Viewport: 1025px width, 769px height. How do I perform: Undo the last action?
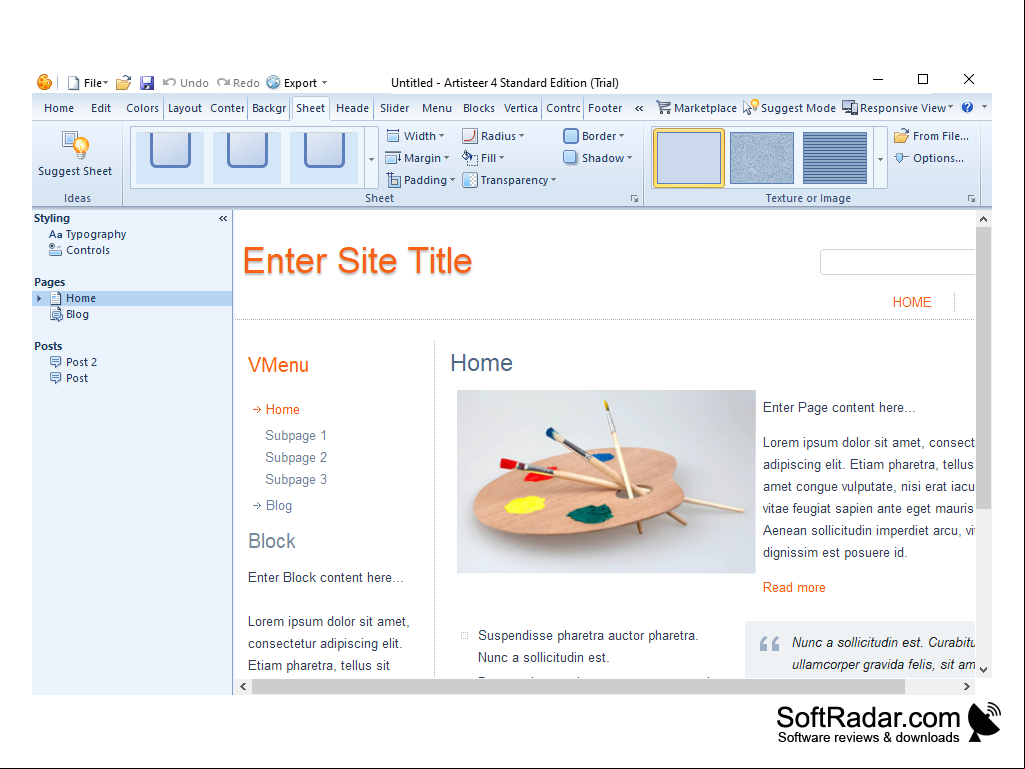pyautogui.click(x=186, y=83)
